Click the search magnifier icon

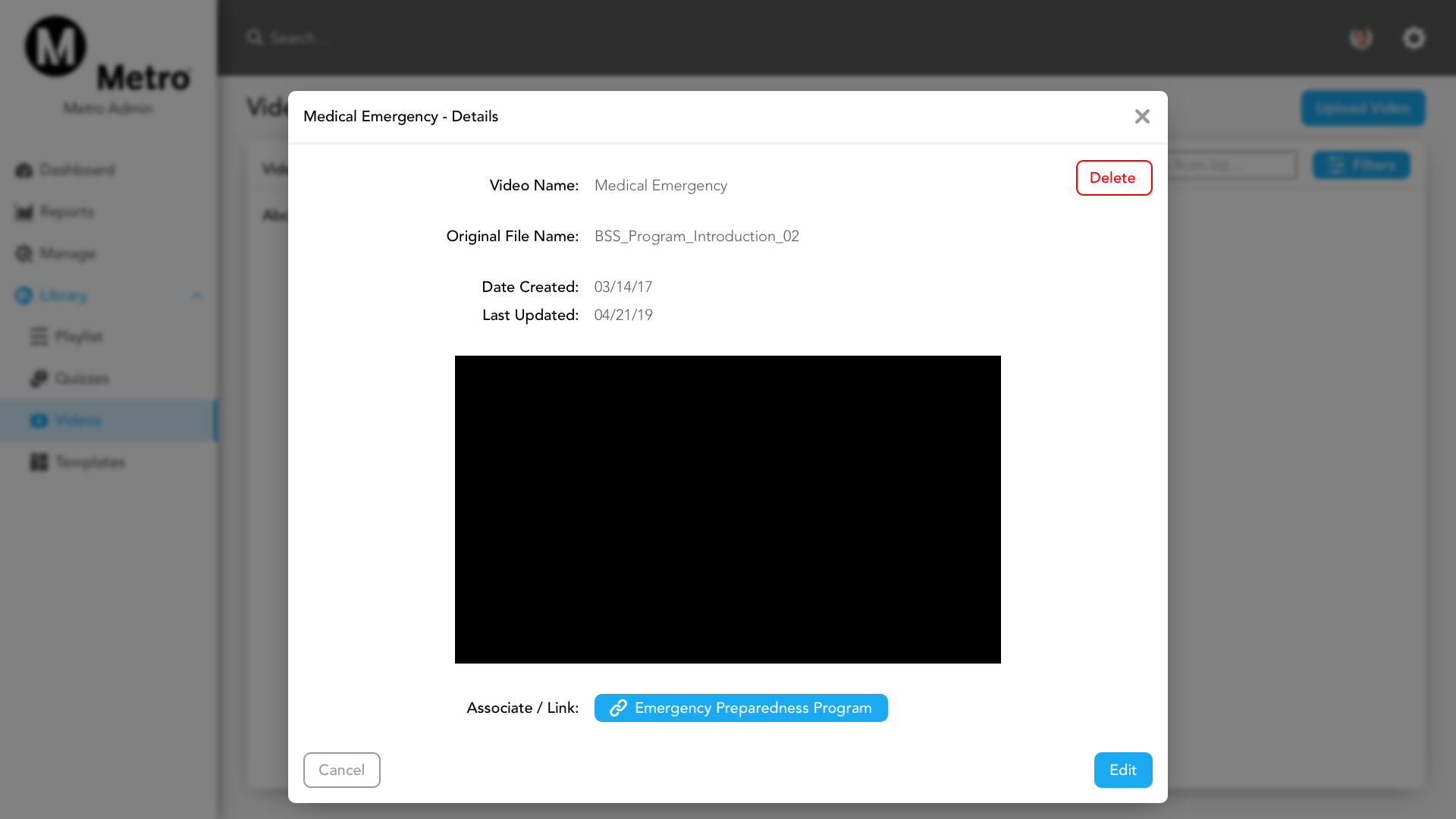pos(255,37)
